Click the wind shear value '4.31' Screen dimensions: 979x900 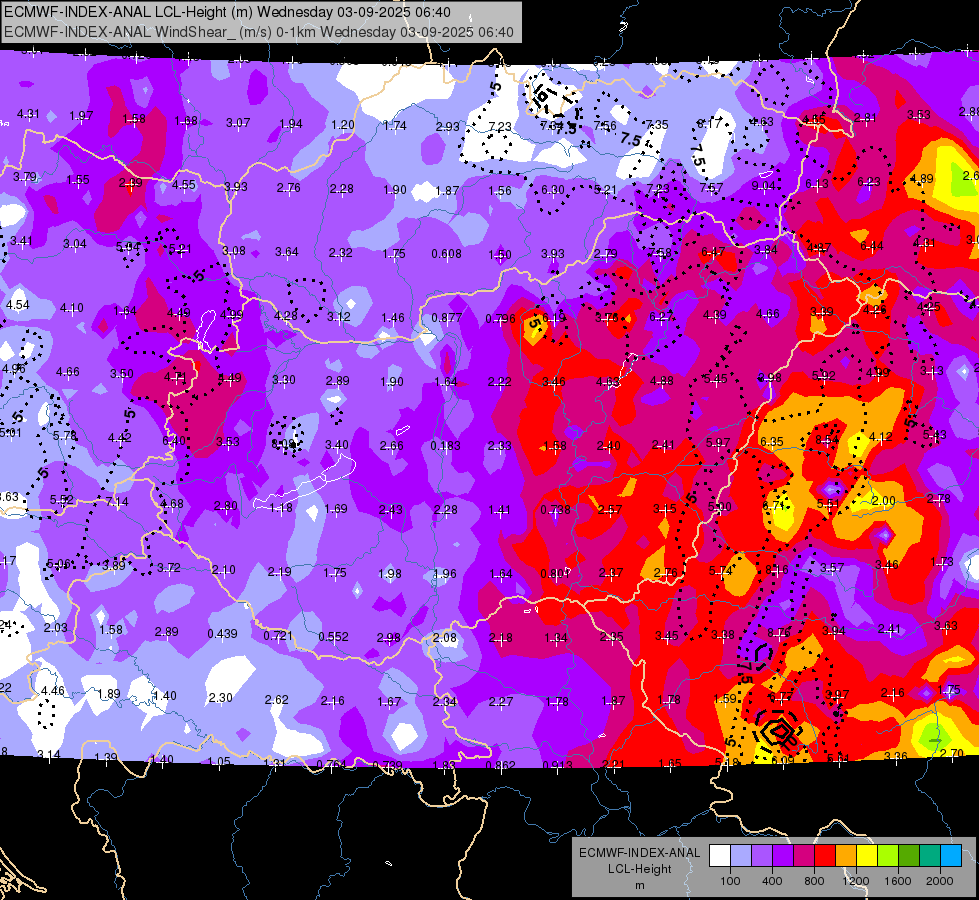(x=28, y=114)
